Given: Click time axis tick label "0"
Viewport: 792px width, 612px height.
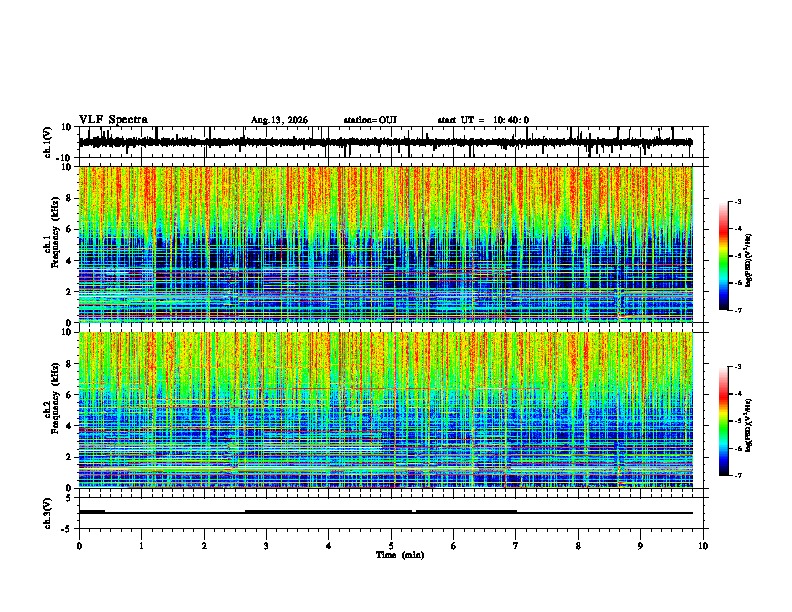Looking at the screenshot, I should [x=79, y=546].
